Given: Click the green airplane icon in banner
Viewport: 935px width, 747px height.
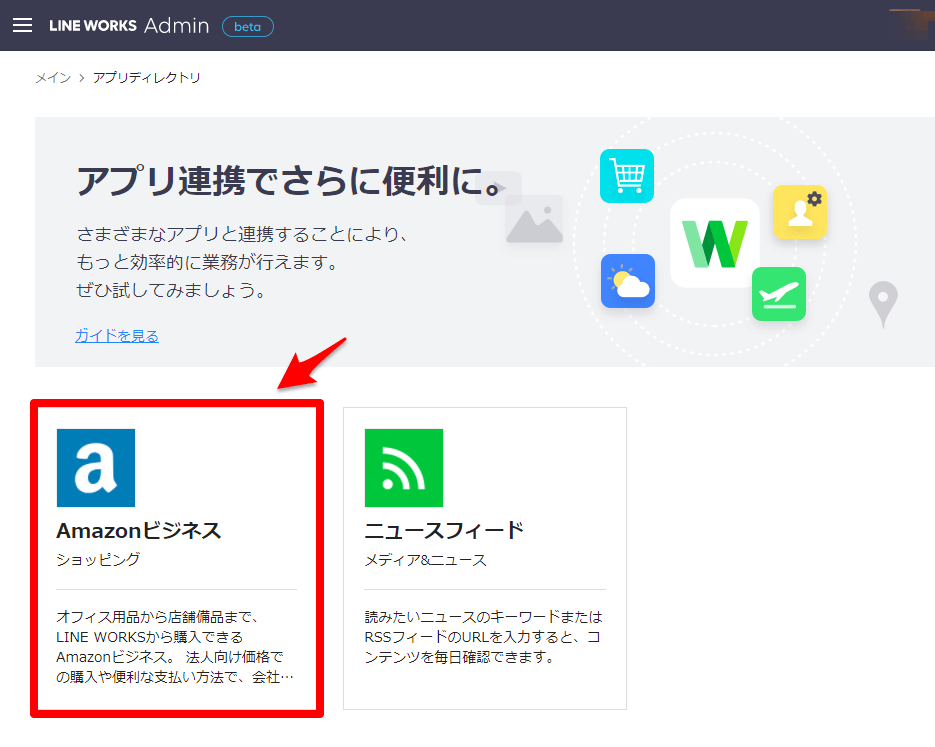Looking at the screenshot, I should [779, 294].
